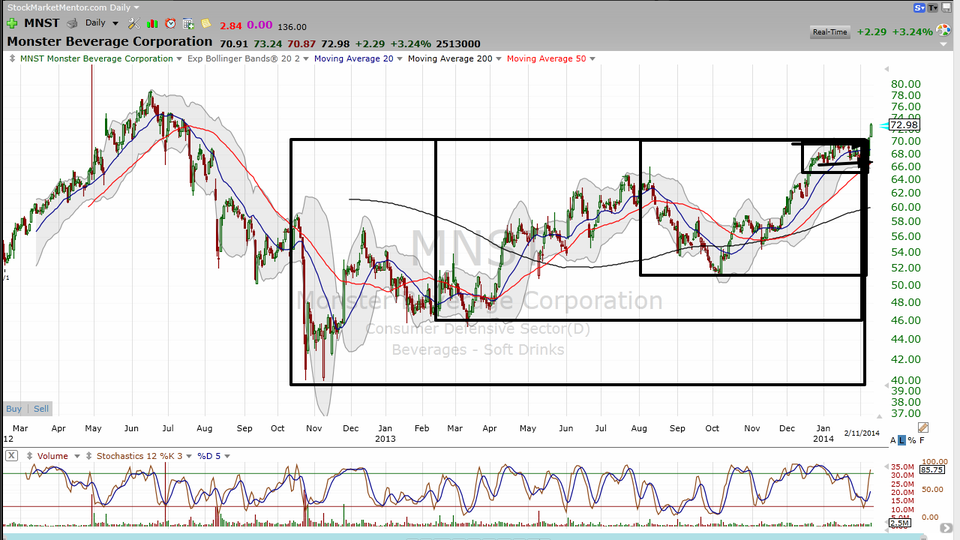Expand the Stochastics 12 %K 3 dropdown
Image resolution: width=960 pixels, height=540 pixels.
[x=189, y=456]
